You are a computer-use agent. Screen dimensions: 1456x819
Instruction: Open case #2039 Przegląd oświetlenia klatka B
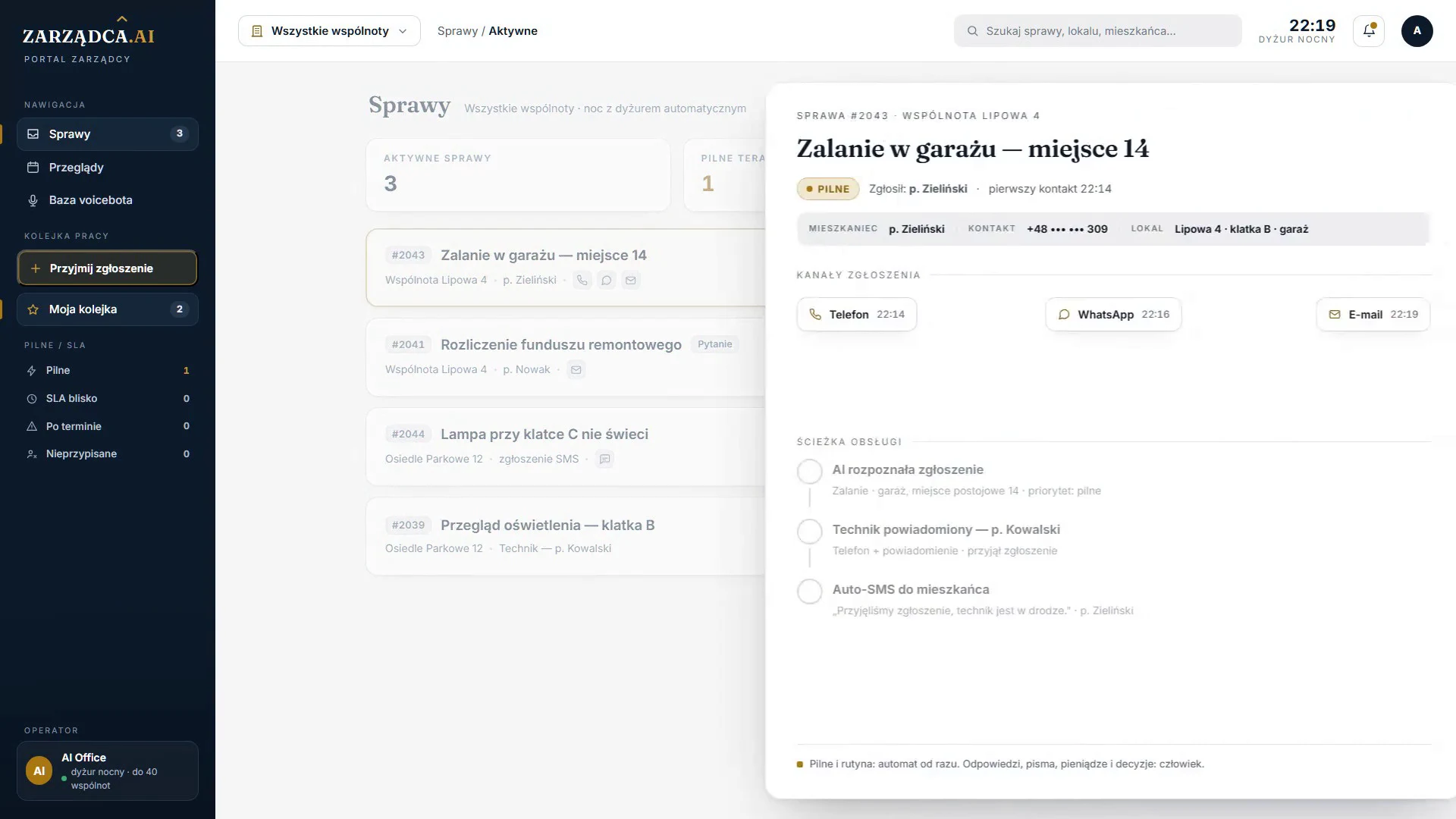click(x=566, y=536)
